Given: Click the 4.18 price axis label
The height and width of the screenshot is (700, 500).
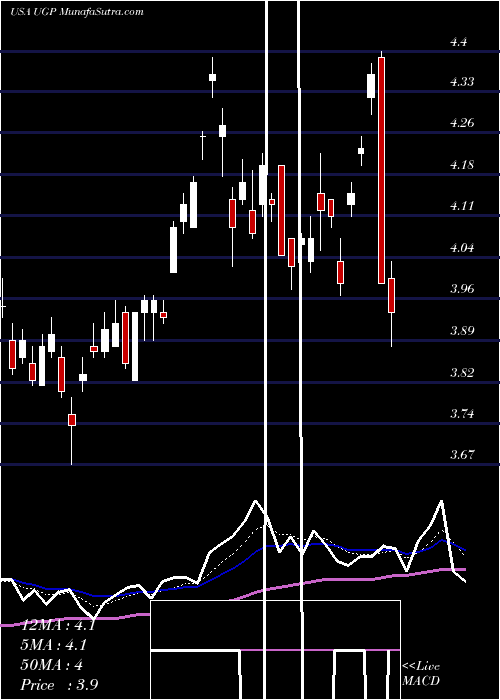Looking at the screenshot, I should pos(462,165).
